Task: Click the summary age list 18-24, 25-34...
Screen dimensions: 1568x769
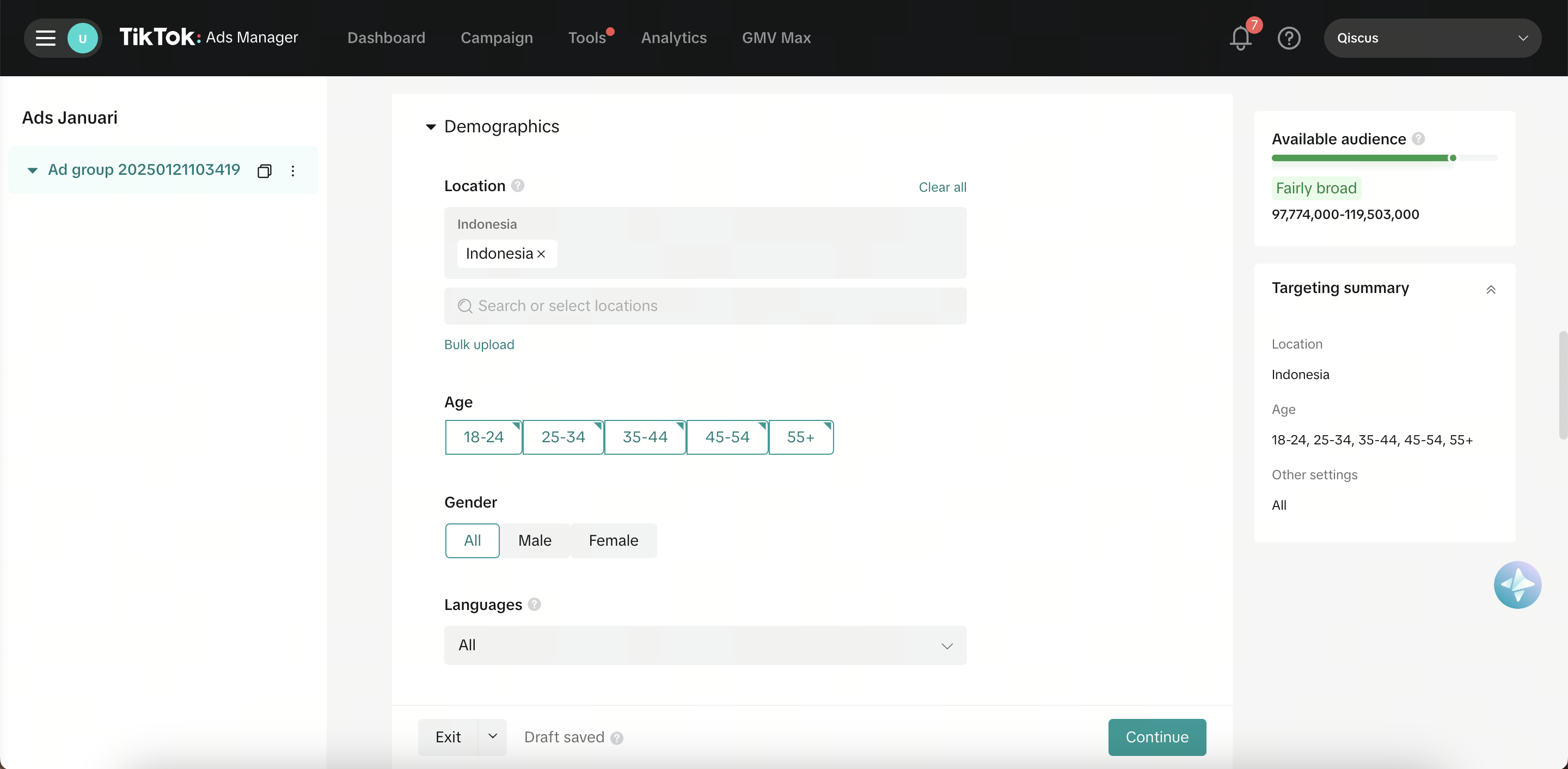Action: coord(1372,440)
